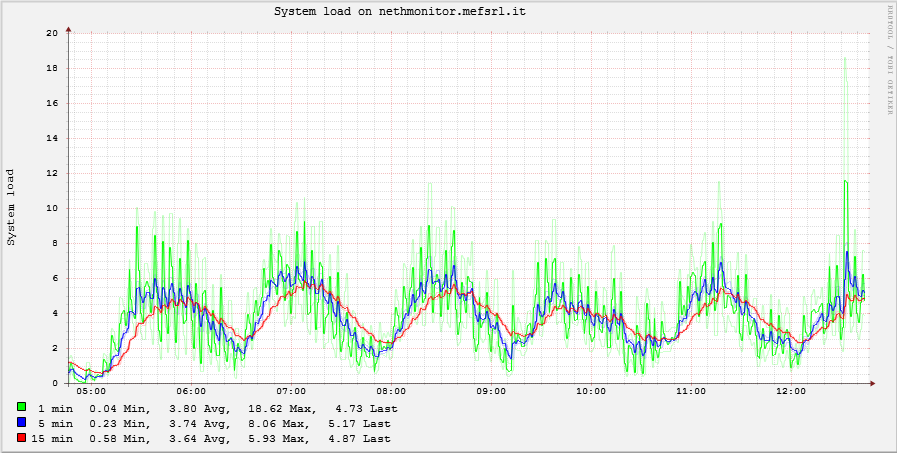897x453 pixels.
Task: Select the 12:00 time axis label
Action: [x=791, y=392]
